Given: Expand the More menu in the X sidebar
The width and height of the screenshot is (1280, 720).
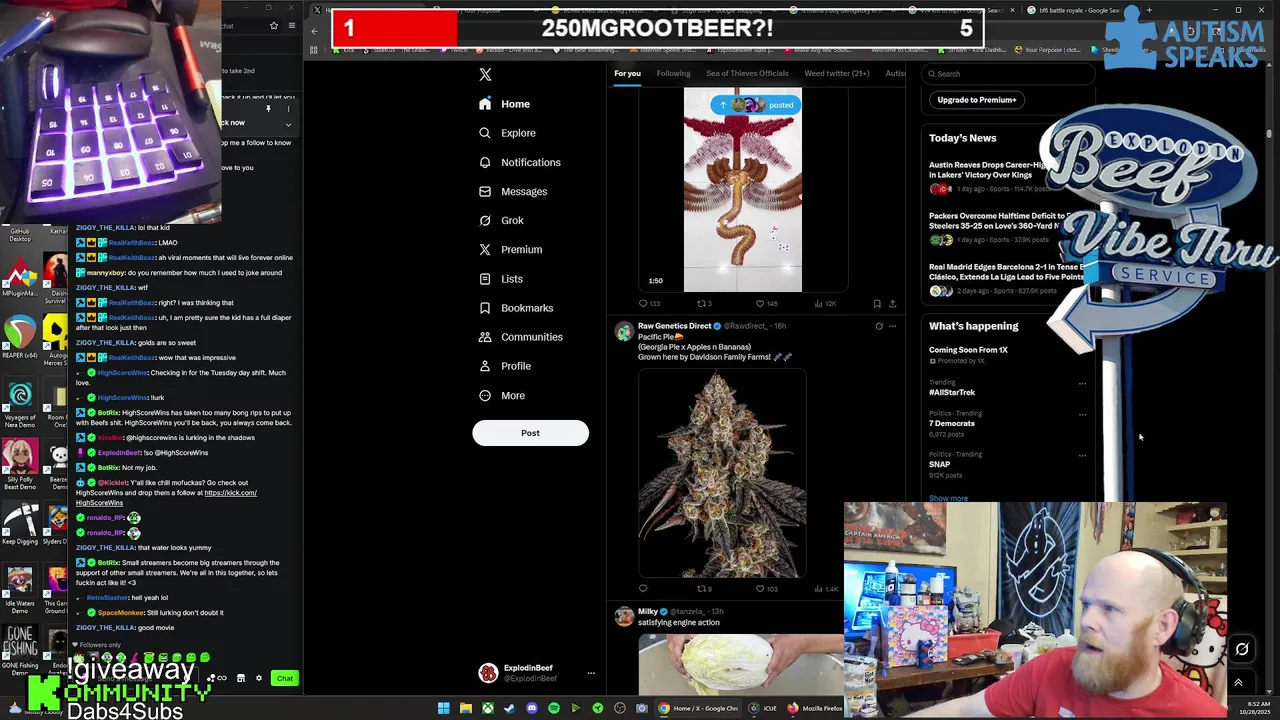Looking at the screenshot, I should [502, 395].
